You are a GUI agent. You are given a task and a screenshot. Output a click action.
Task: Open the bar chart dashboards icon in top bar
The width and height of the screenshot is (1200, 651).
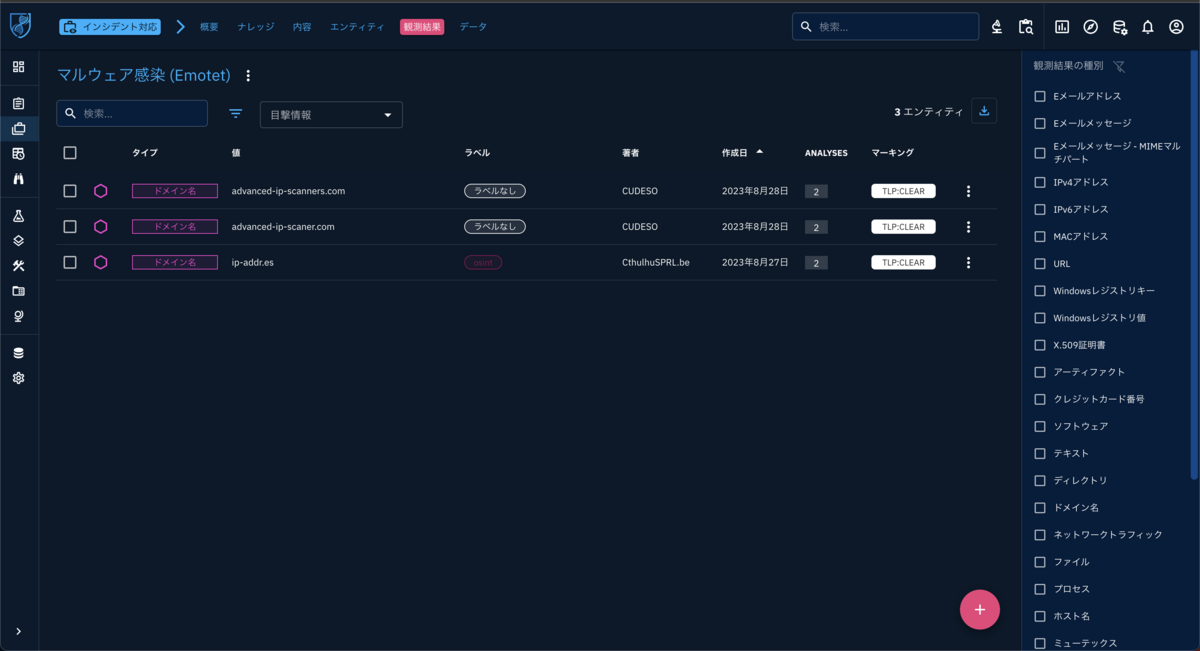(x=1062, y=27)
